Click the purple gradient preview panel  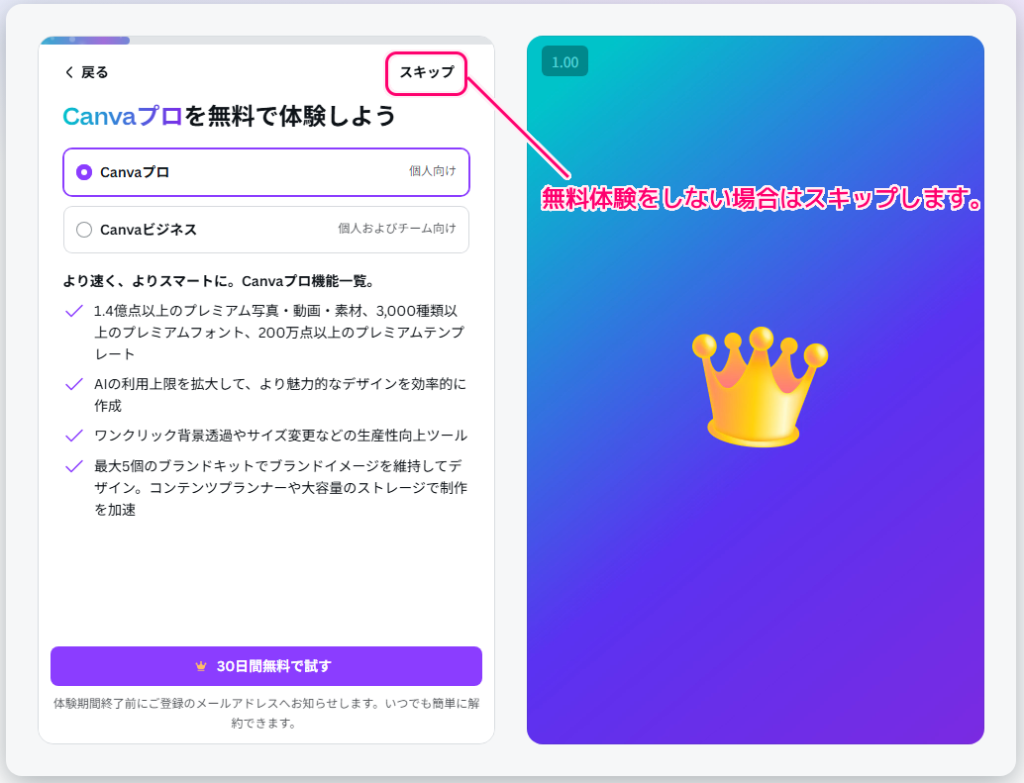pos(756,580)
